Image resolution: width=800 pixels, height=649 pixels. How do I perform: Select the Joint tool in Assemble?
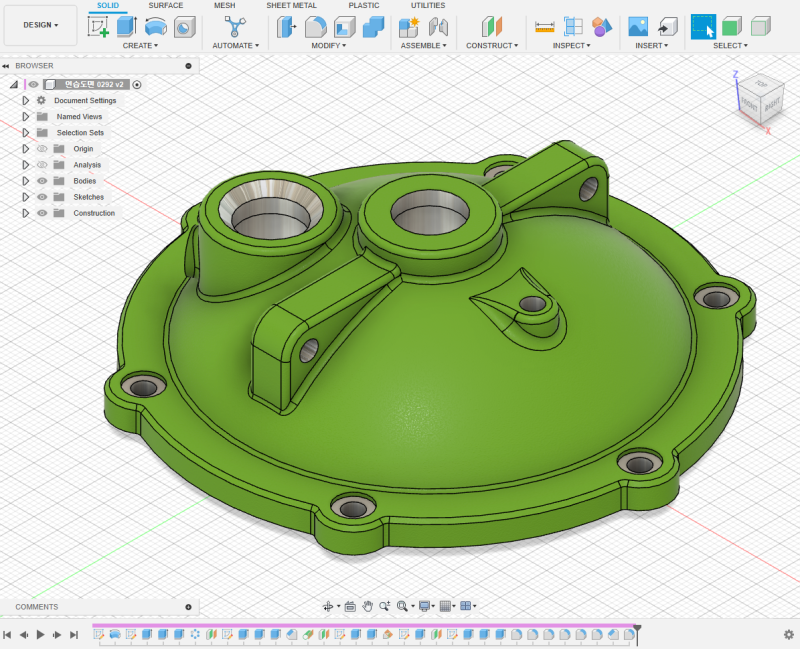point(438,27)
